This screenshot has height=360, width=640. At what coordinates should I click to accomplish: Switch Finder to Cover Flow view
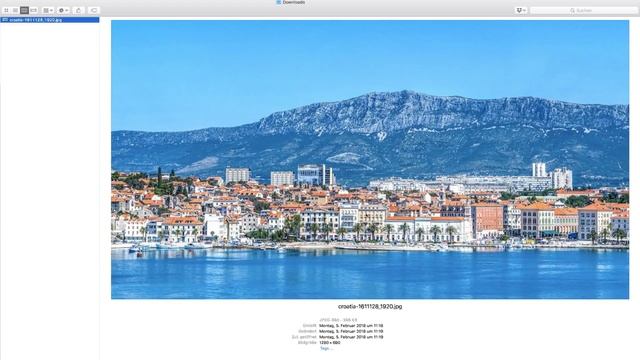tap(34, 10)
